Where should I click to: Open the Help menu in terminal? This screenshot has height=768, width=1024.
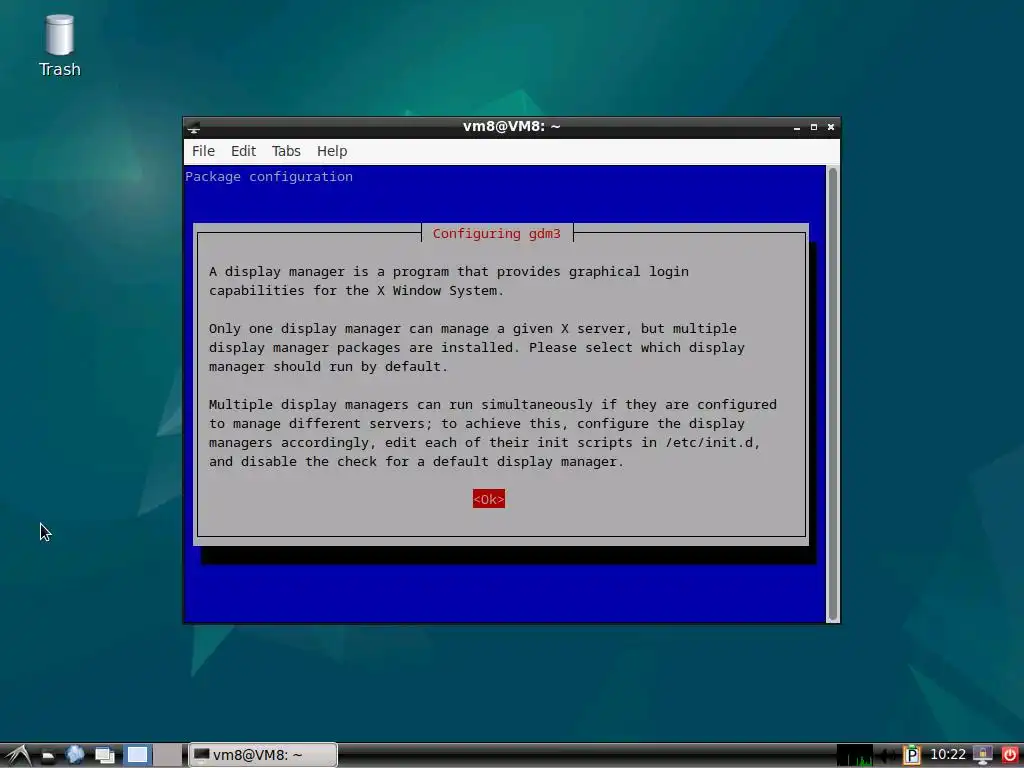(x=332, y=151)
